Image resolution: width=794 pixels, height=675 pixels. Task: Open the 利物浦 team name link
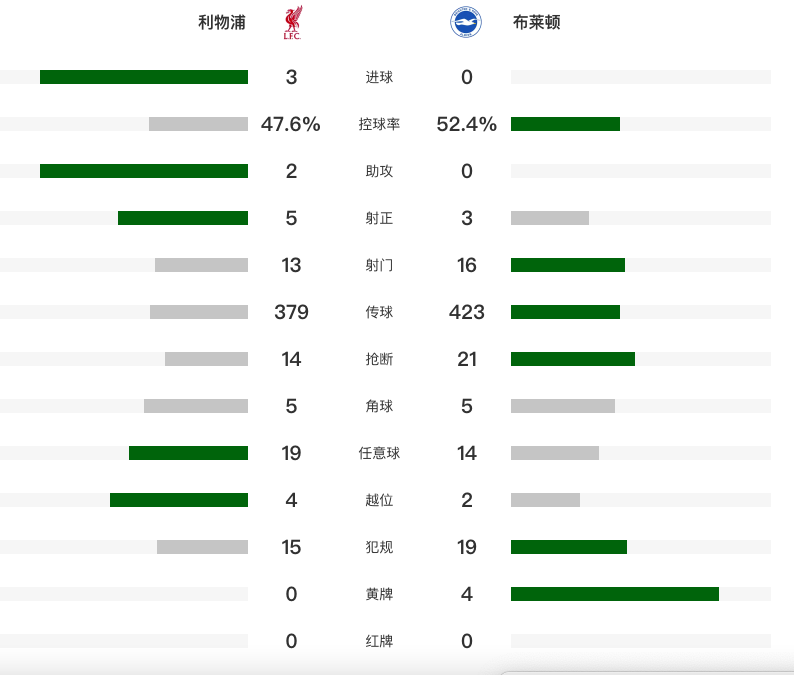[222, 23]
